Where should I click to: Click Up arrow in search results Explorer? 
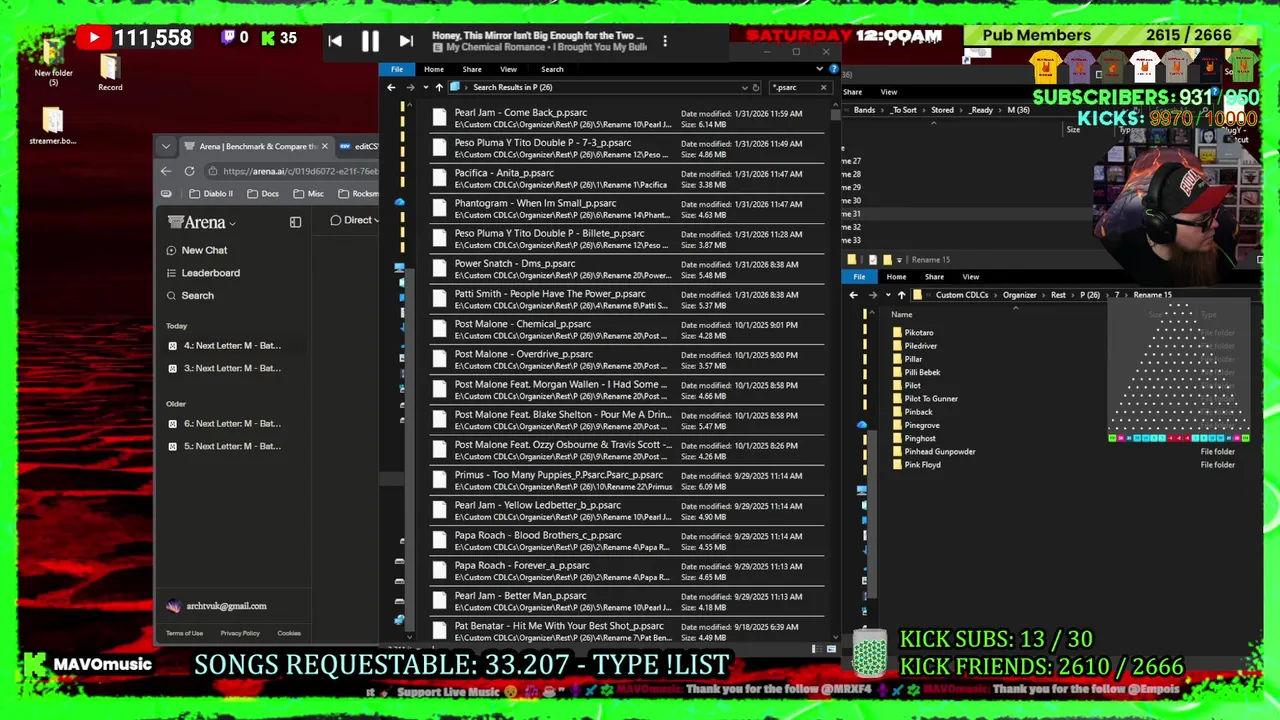coord(438,87)
